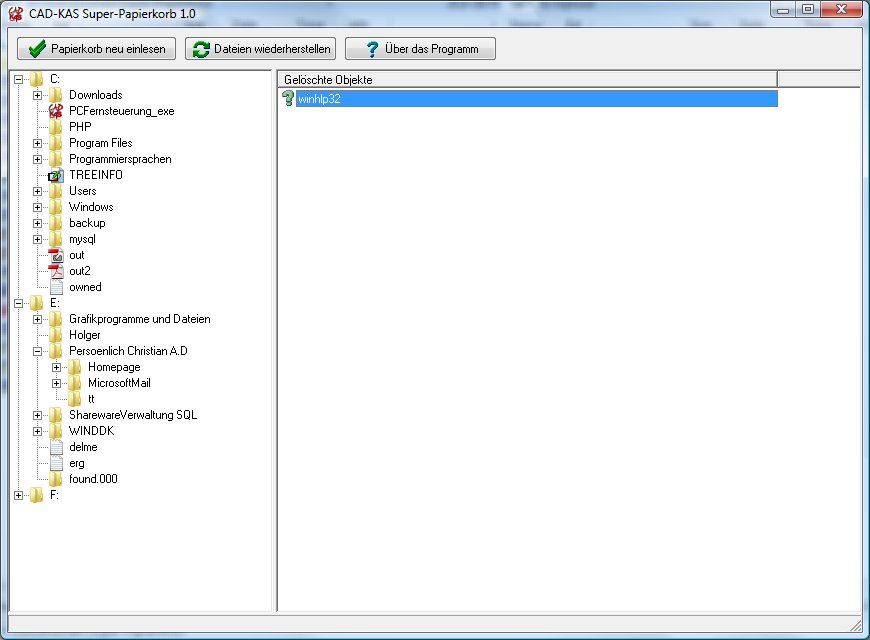Click the question mark icon beside winhlp32

pos(288,99)
